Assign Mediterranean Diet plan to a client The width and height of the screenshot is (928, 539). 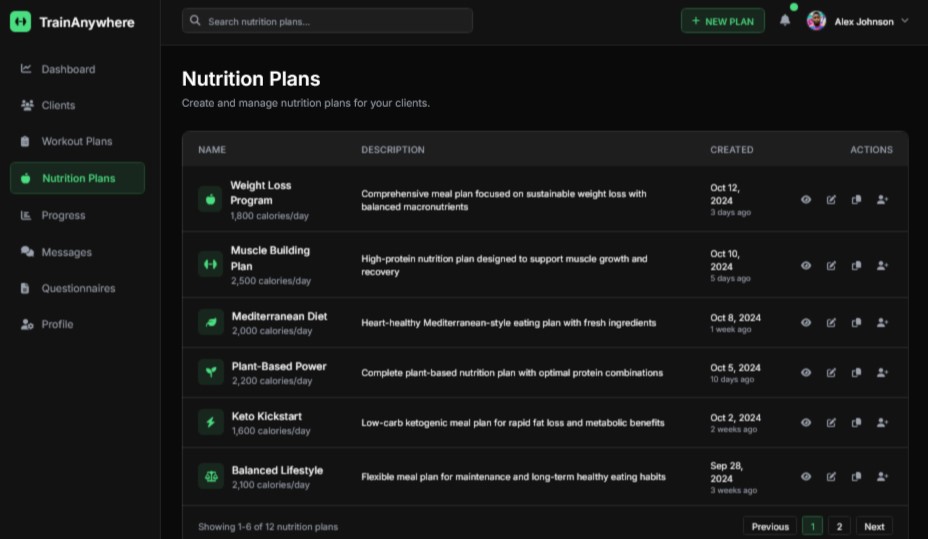tap(882, 323)
